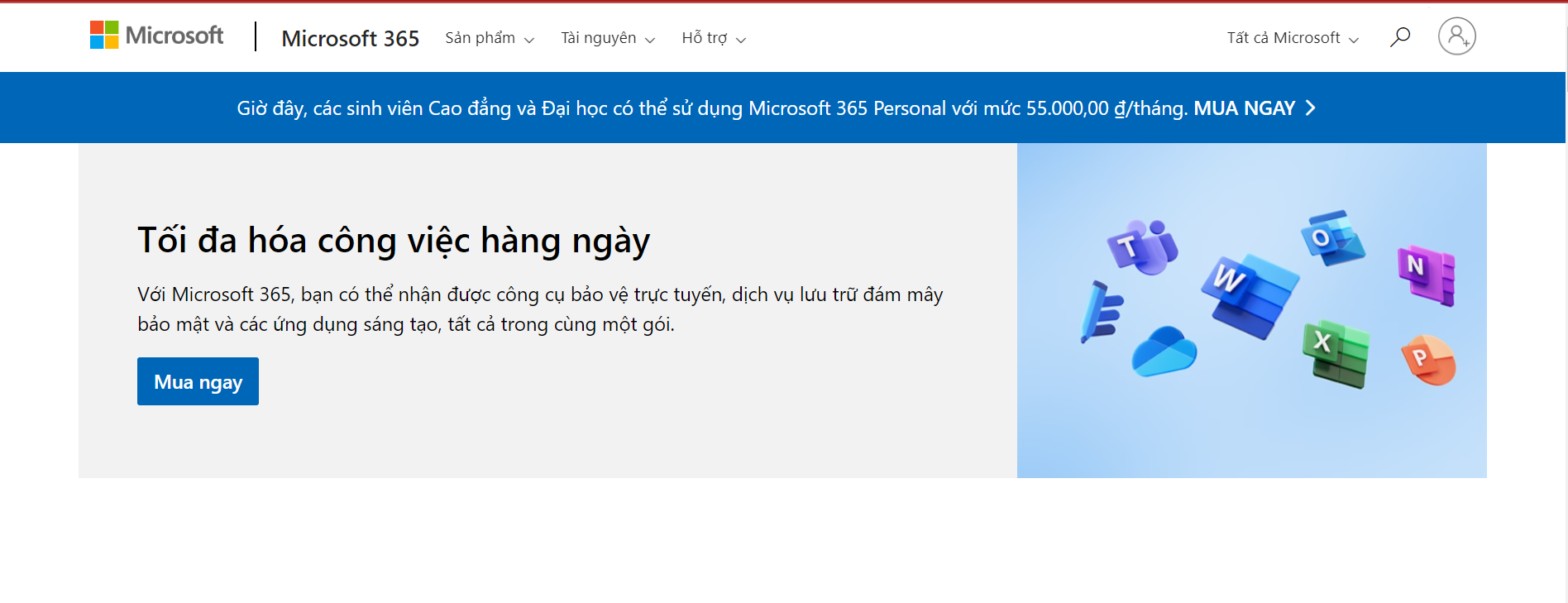Open the Microsoft 365 home link
This screenshot has width=1568, height=603.
click(350, 38)
